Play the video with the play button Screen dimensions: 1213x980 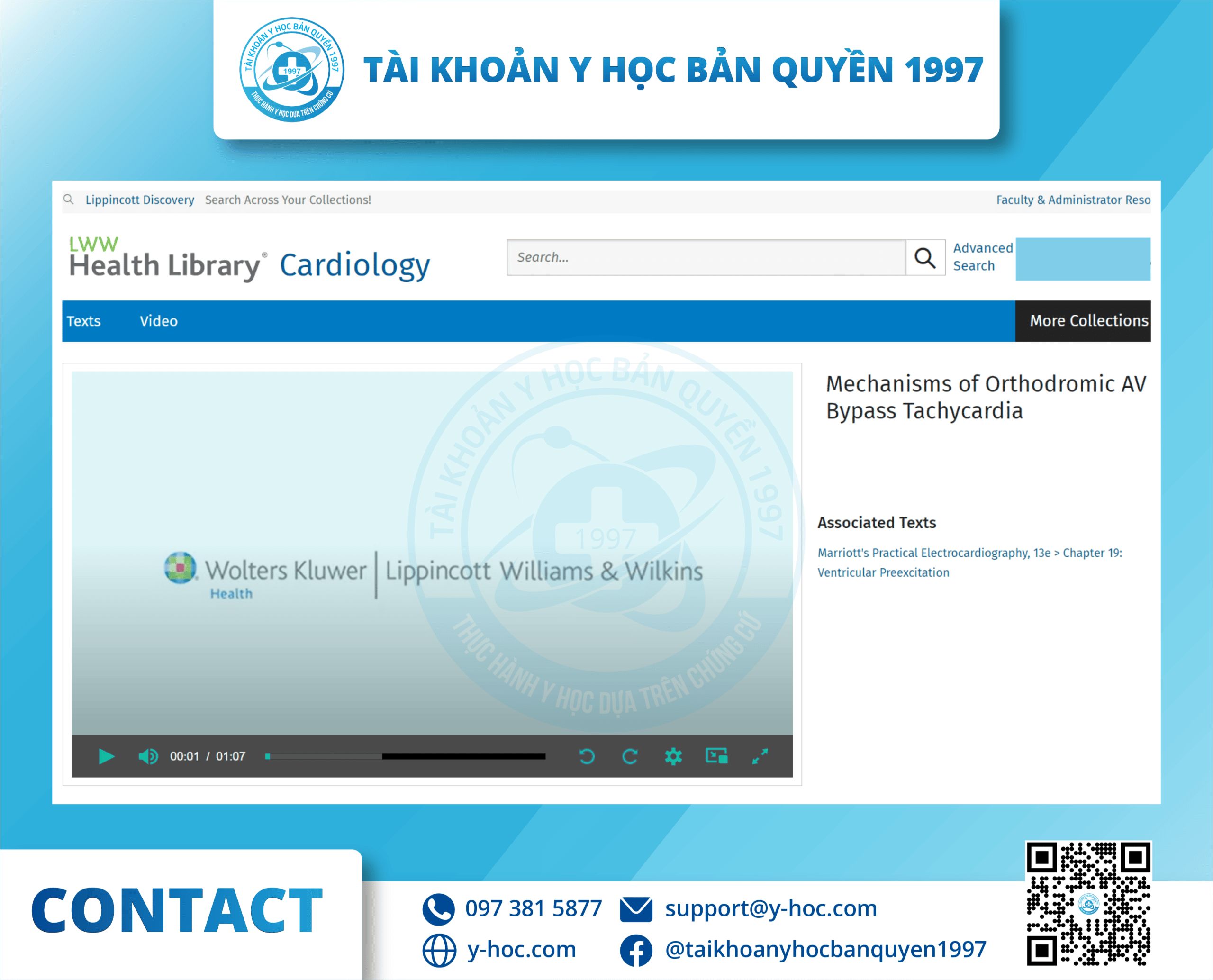[x=106, y=756]
